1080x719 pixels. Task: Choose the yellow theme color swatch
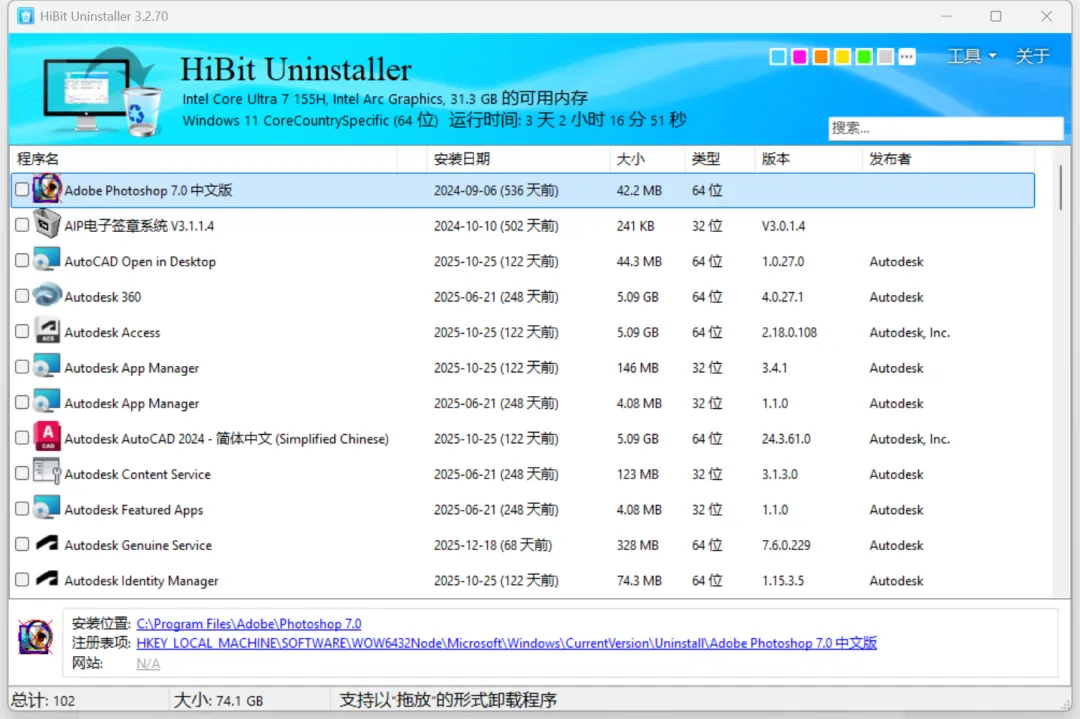tap(842, 56)
